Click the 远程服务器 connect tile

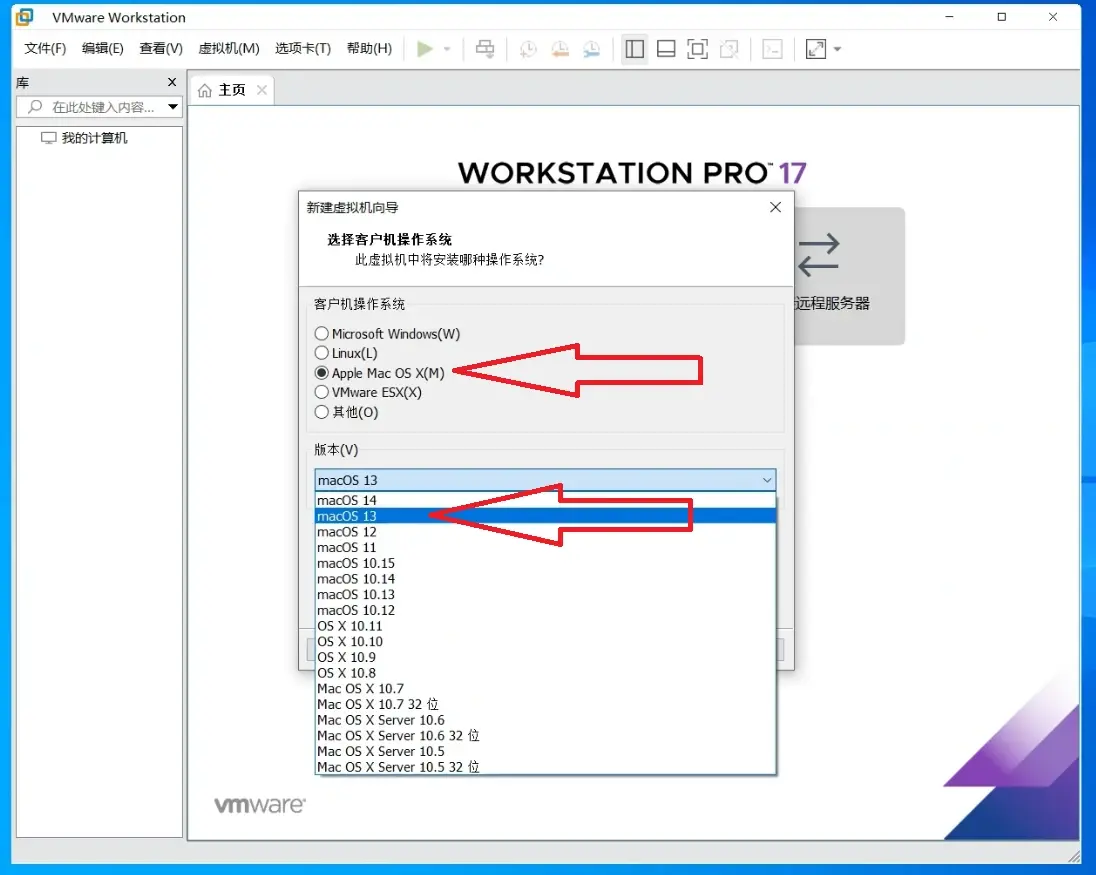click(849, 275)
